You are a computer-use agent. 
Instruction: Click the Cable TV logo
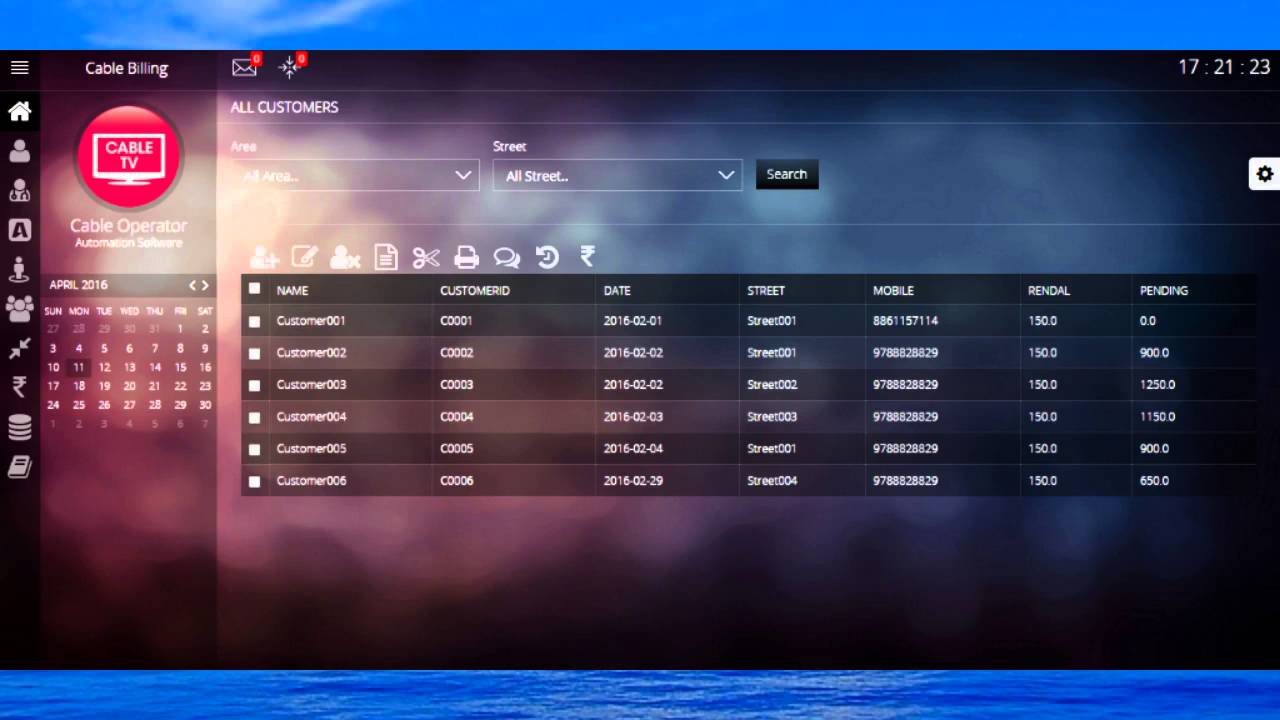click(x=128, y=157)
